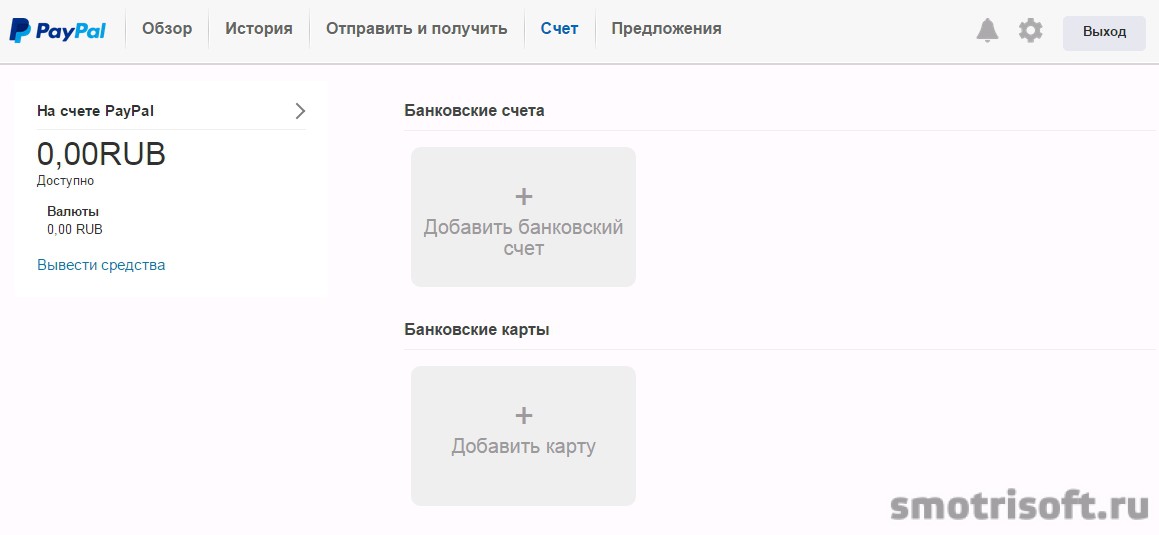
Task: Open the История tab
Action: pos(259,29)
